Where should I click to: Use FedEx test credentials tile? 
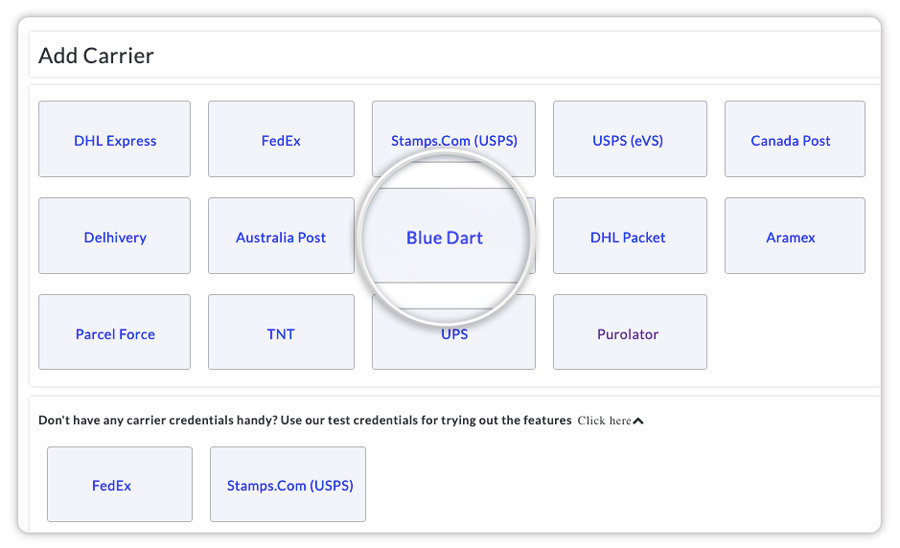click(x=119, y=484)
